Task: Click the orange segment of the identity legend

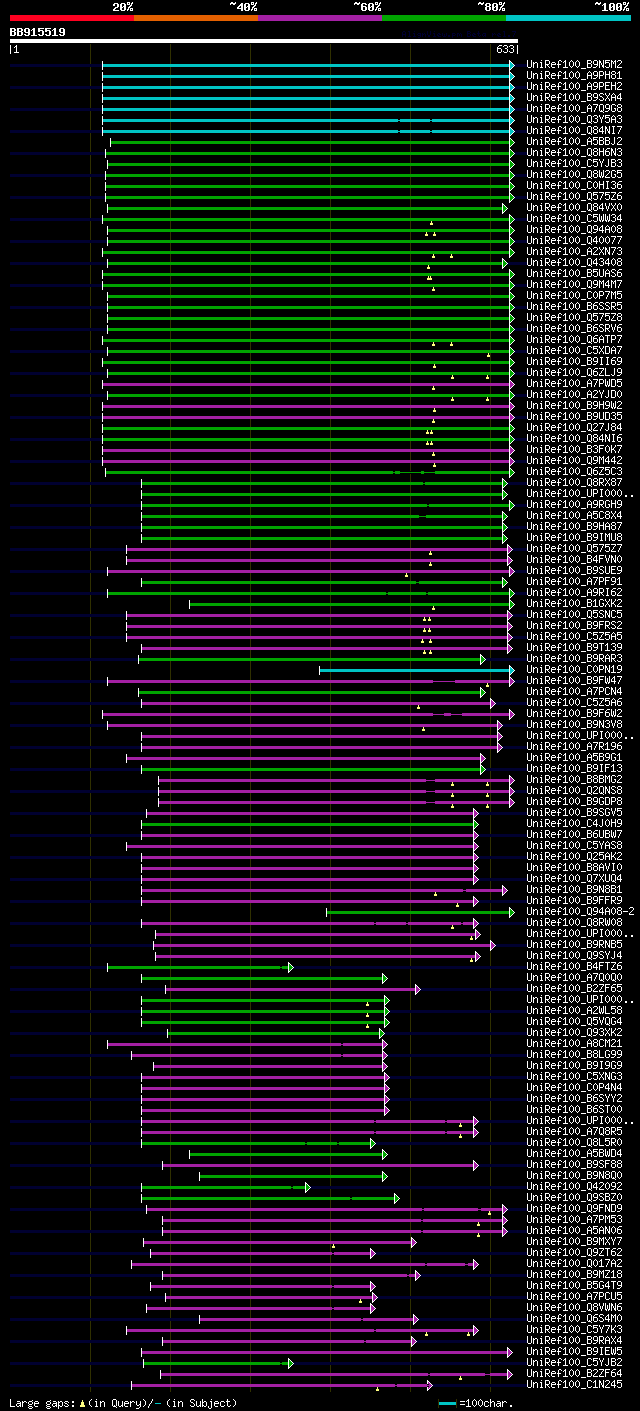Action: click(x=196, y=17)
